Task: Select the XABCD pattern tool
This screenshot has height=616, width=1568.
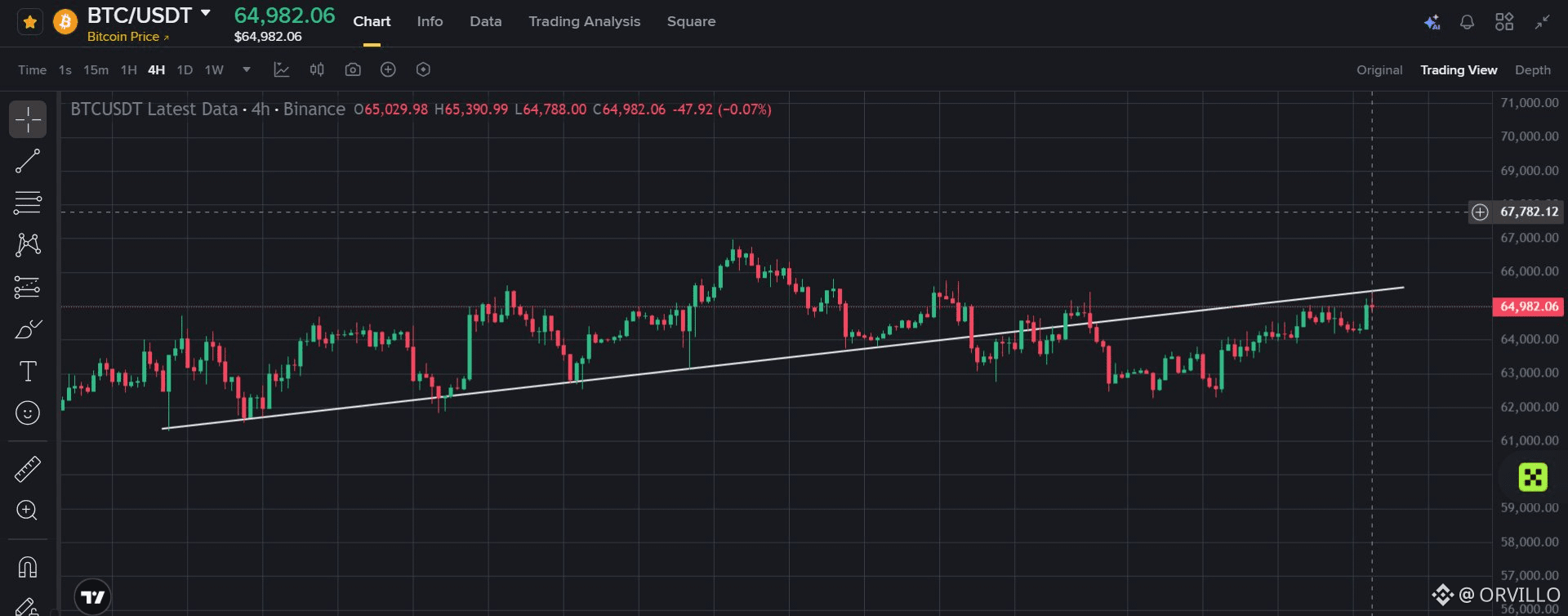Action: 28,245
